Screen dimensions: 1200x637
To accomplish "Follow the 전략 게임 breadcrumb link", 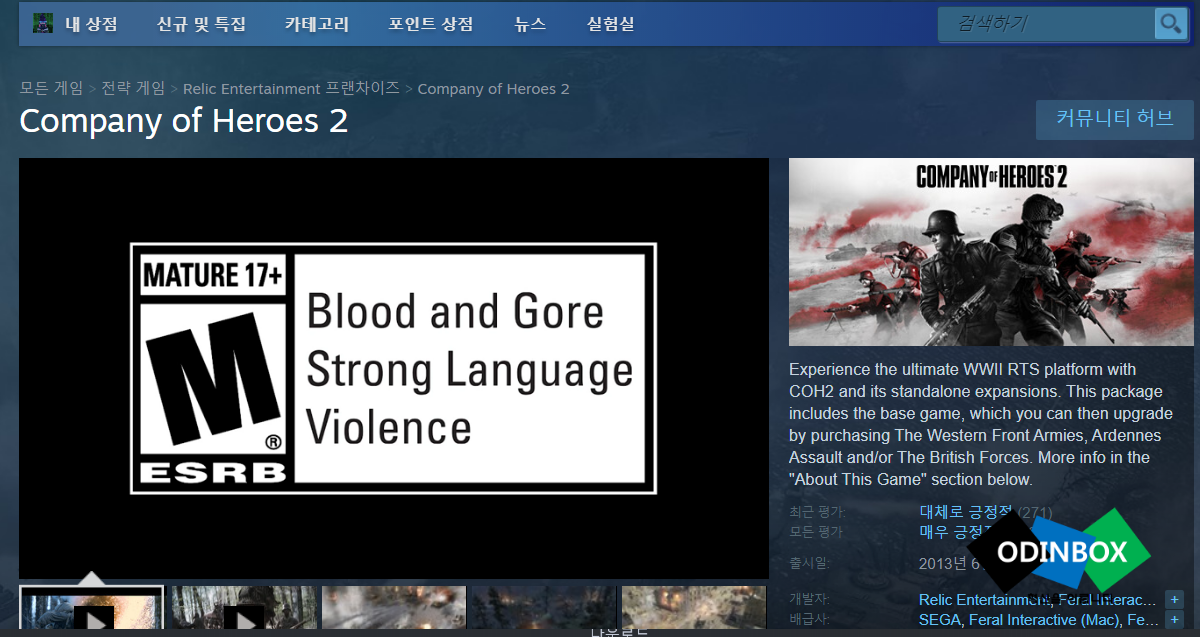I will (133, 89).
